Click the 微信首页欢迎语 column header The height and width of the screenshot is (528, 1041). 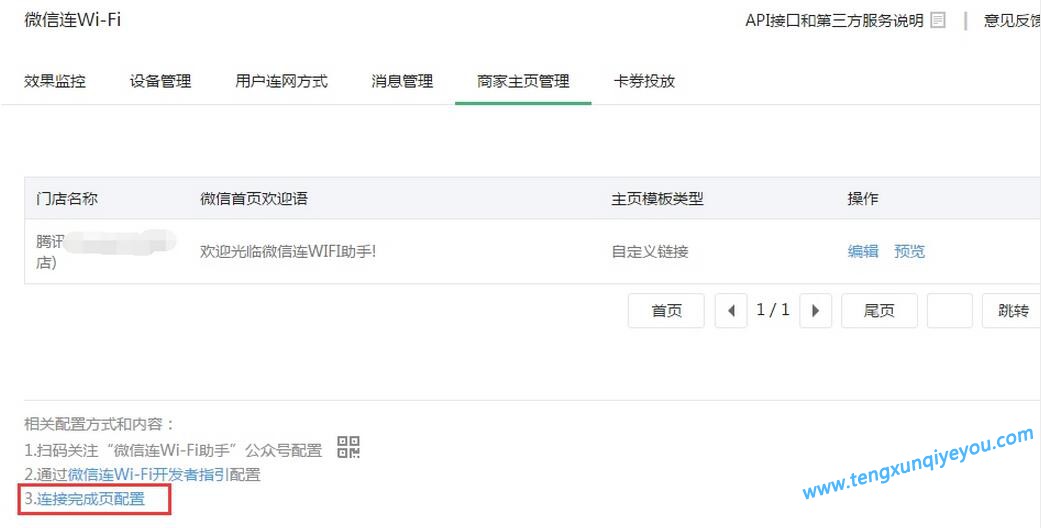pos(254,198)
